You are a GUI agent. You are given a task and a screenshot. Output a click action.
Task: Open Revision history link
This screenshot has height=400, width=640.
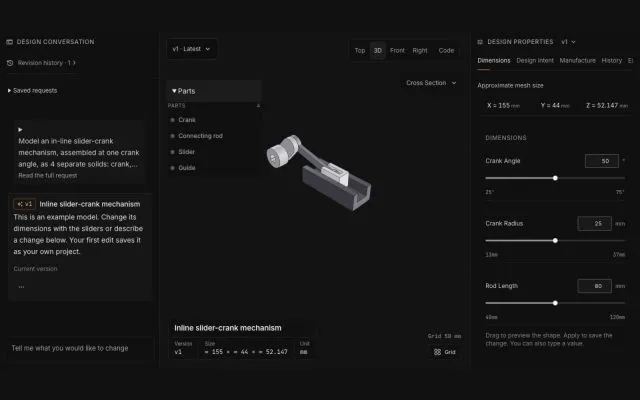[x=46, y=63]
